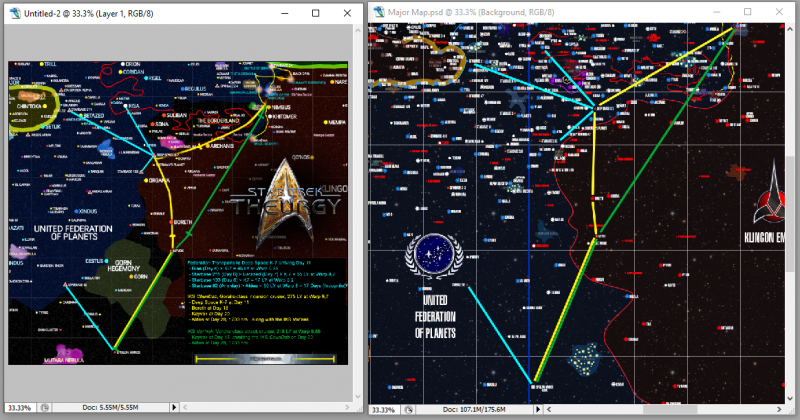Click horizontal scroll left arrow in Major Map.psd window
Viewport: 800px width, 420px height.
point(549,409)
